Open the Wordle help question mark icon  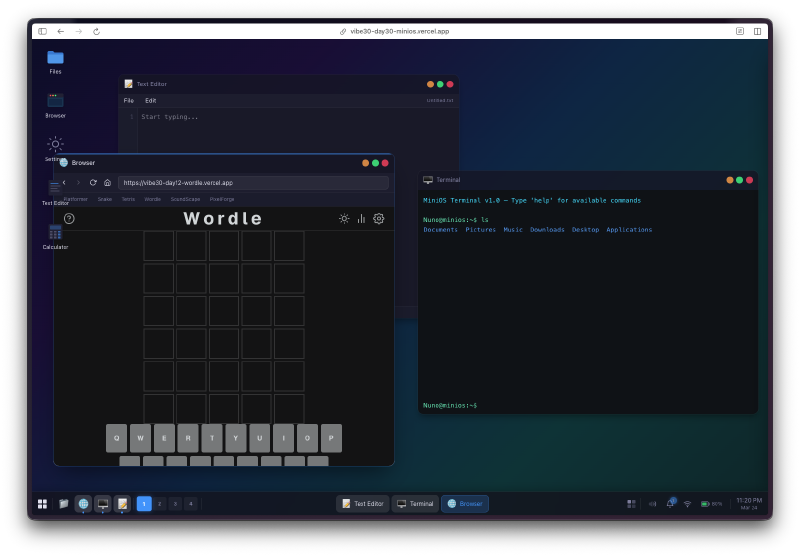point(69,218)
